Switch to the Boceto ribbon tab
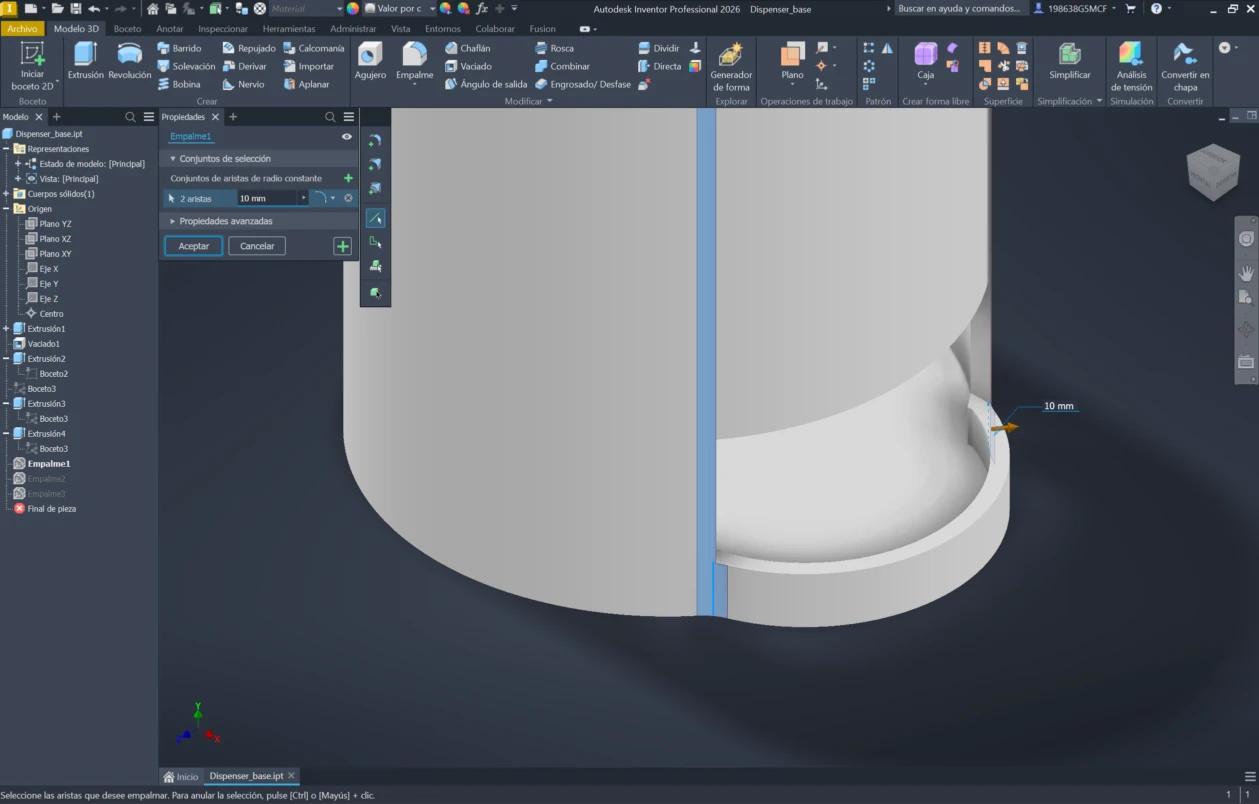 pyautogui.click(x=127, y=29)
